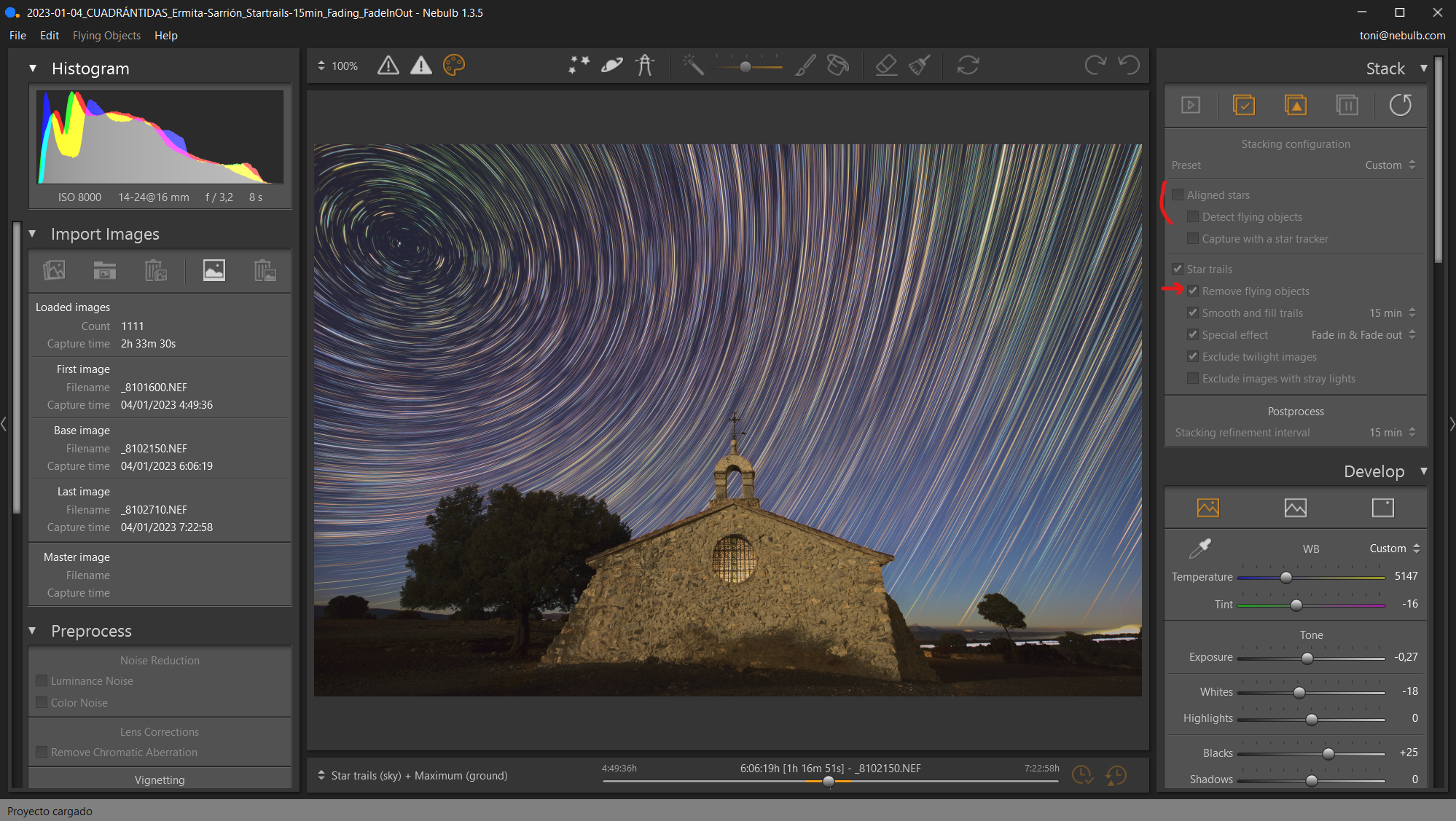Click the stack triangle icon
This screenshot has height=821, width=1456.
(1296, 106)
